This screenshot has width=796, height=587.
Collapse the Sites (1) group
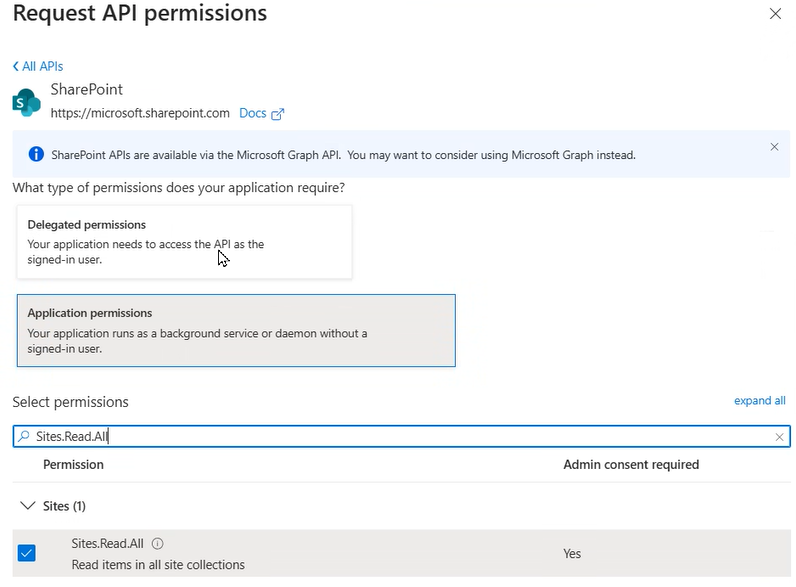[27, 506]
